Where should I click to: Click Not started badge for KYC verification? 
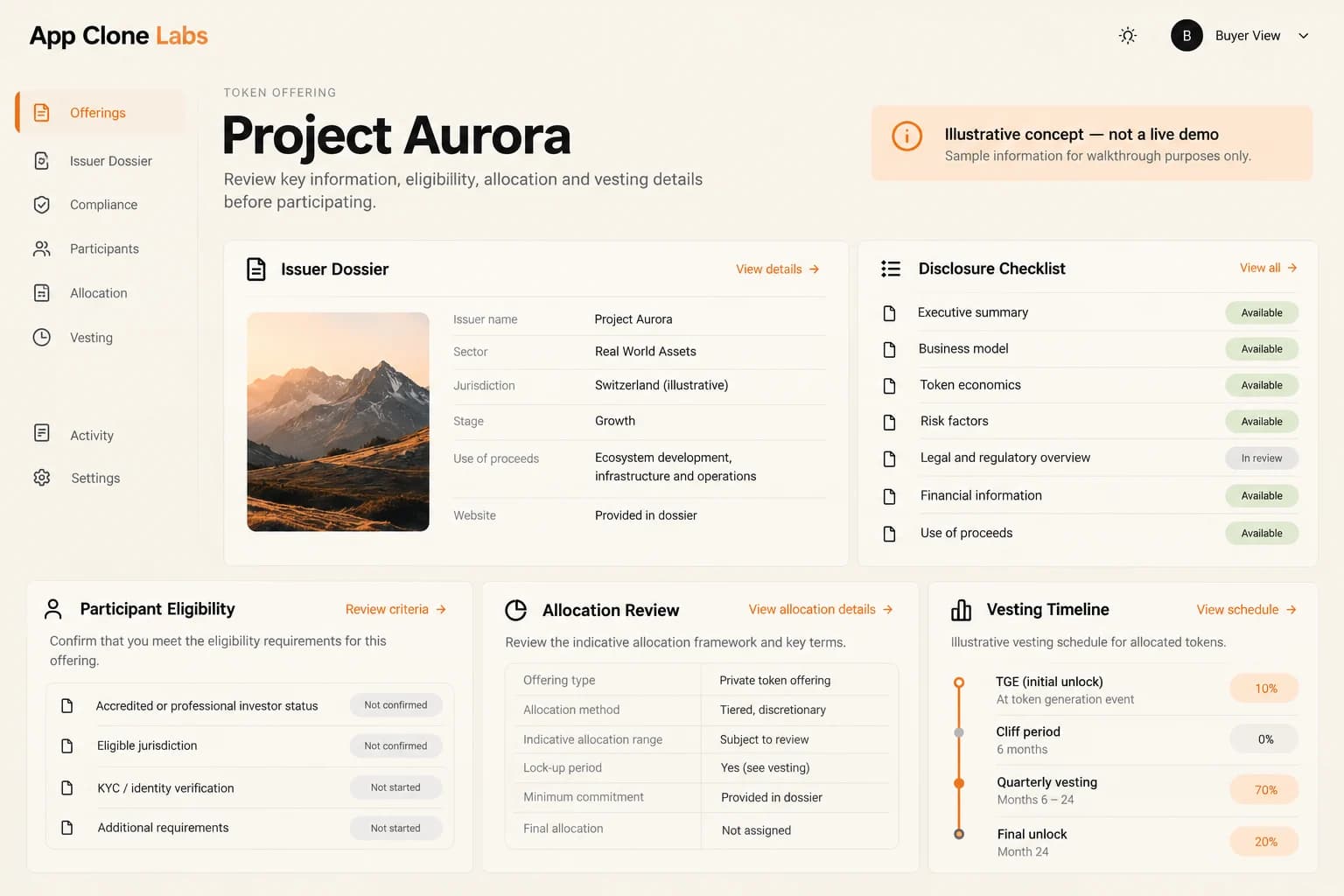pyautogui.click(x=395, y=787)
